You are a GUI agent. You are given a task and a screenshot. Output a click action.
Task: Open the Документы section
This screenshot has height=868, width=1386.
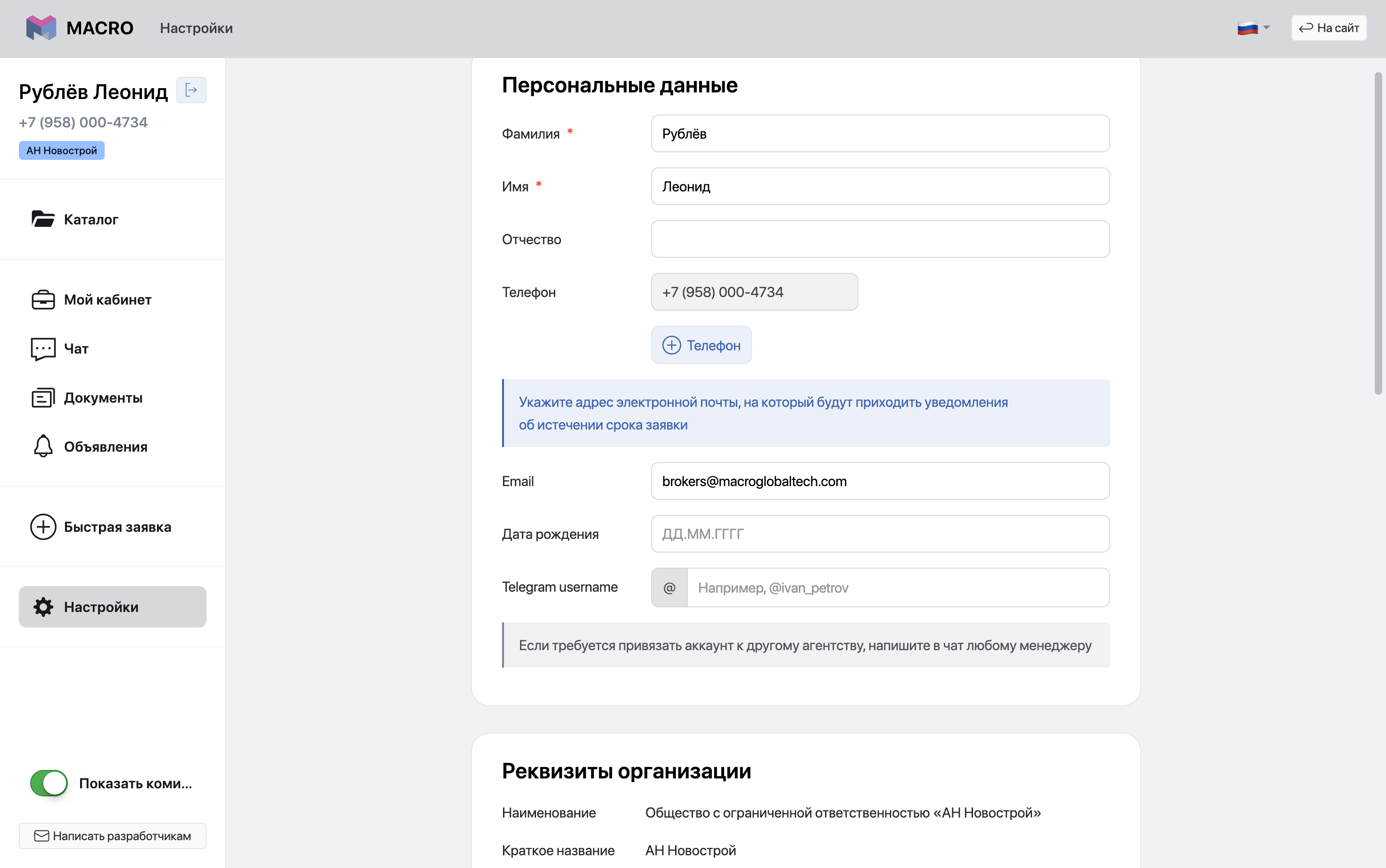coord(113,398)
